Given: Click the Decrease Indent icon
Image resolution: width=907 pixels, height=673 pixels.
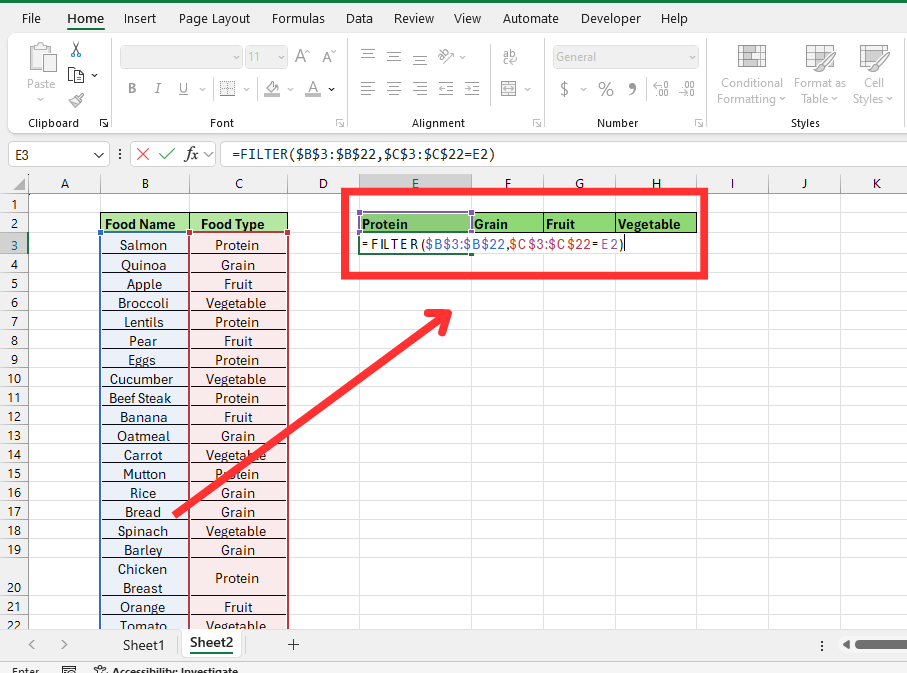Looking at the screenshot, I should [x=446, y=89].
